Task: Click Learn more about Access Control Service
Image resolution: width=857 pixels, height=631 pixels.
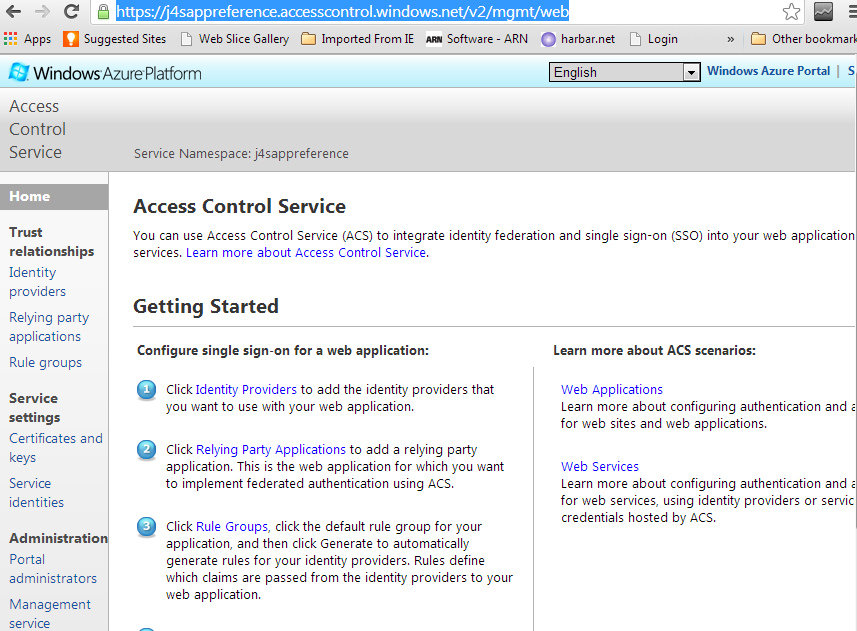Action: click(x=306, y=253)
